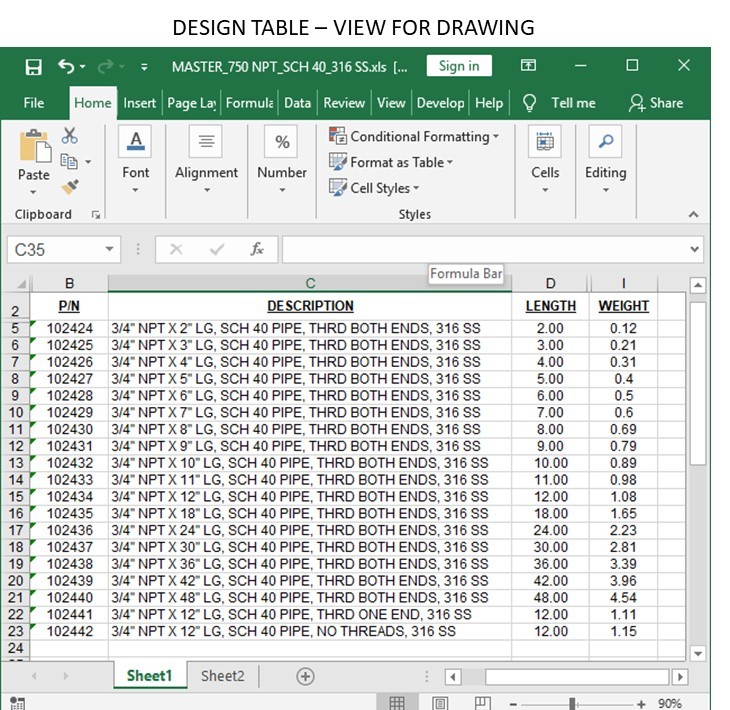The height and width of the screenshot is (710, 730).
Task: Click the greyed Redo arrow
Action: tap(105, 67)
